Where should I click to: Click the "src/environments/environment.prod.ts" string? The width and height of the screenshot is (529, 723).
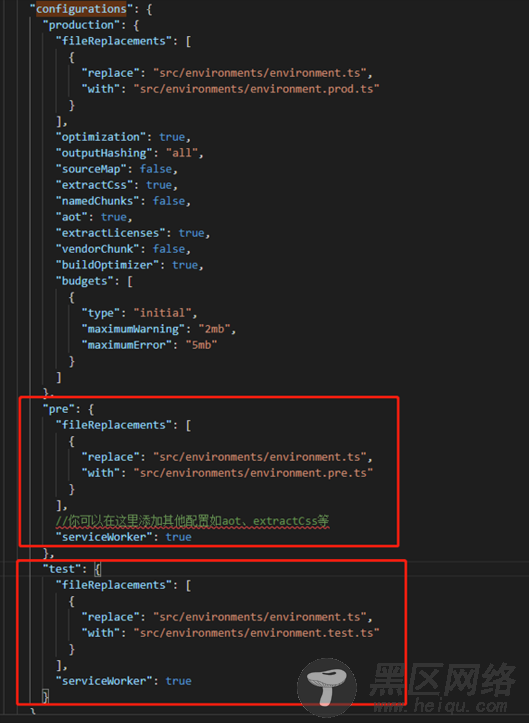pos(256,89)
